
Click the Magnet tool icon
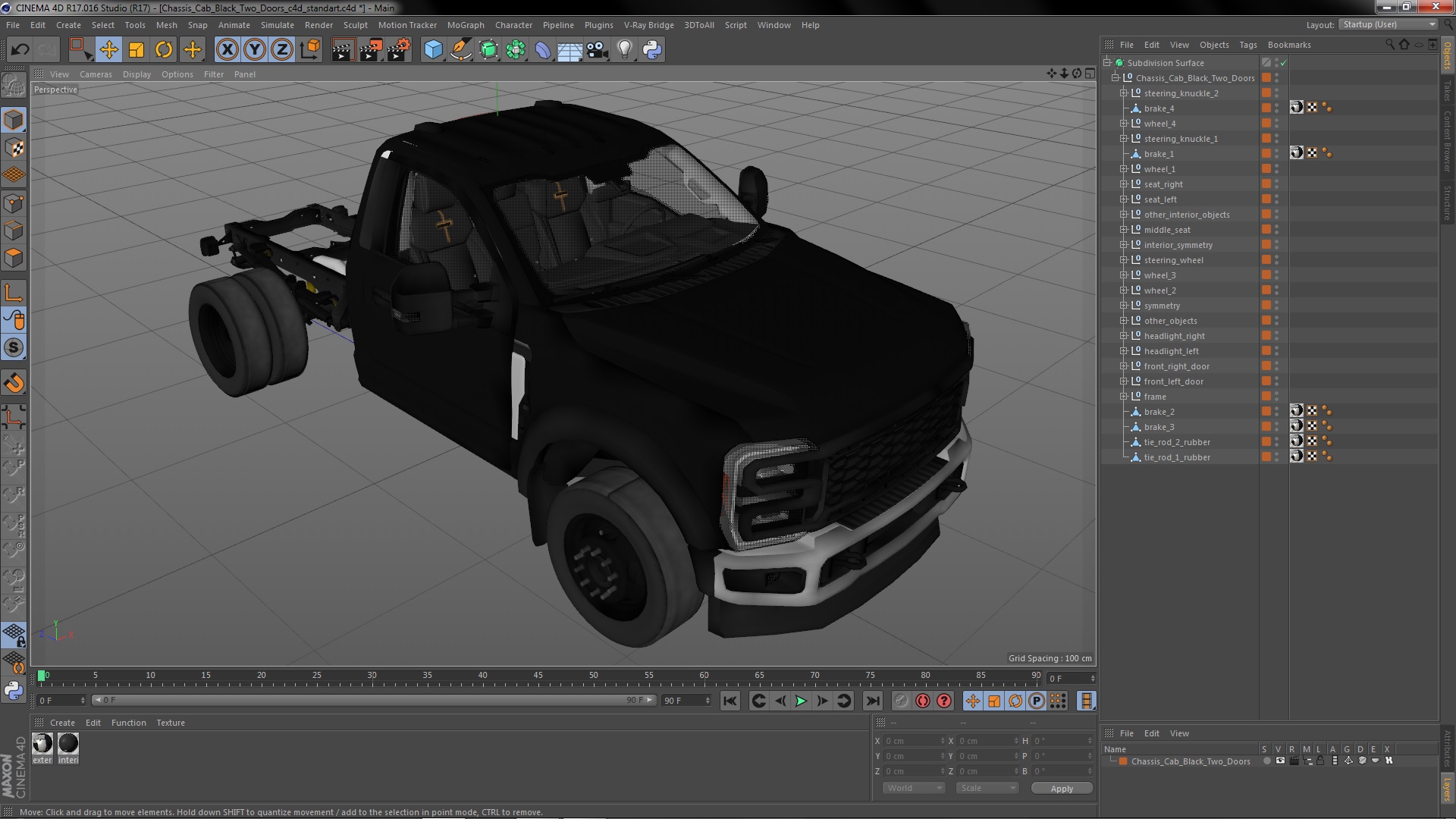pyautogui.click(x=14, y=383)
